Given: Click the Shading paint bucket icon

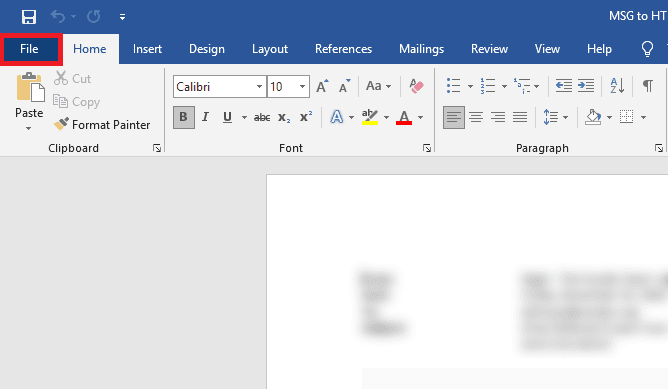Looking at the screenshot, I should coord(593,117).
